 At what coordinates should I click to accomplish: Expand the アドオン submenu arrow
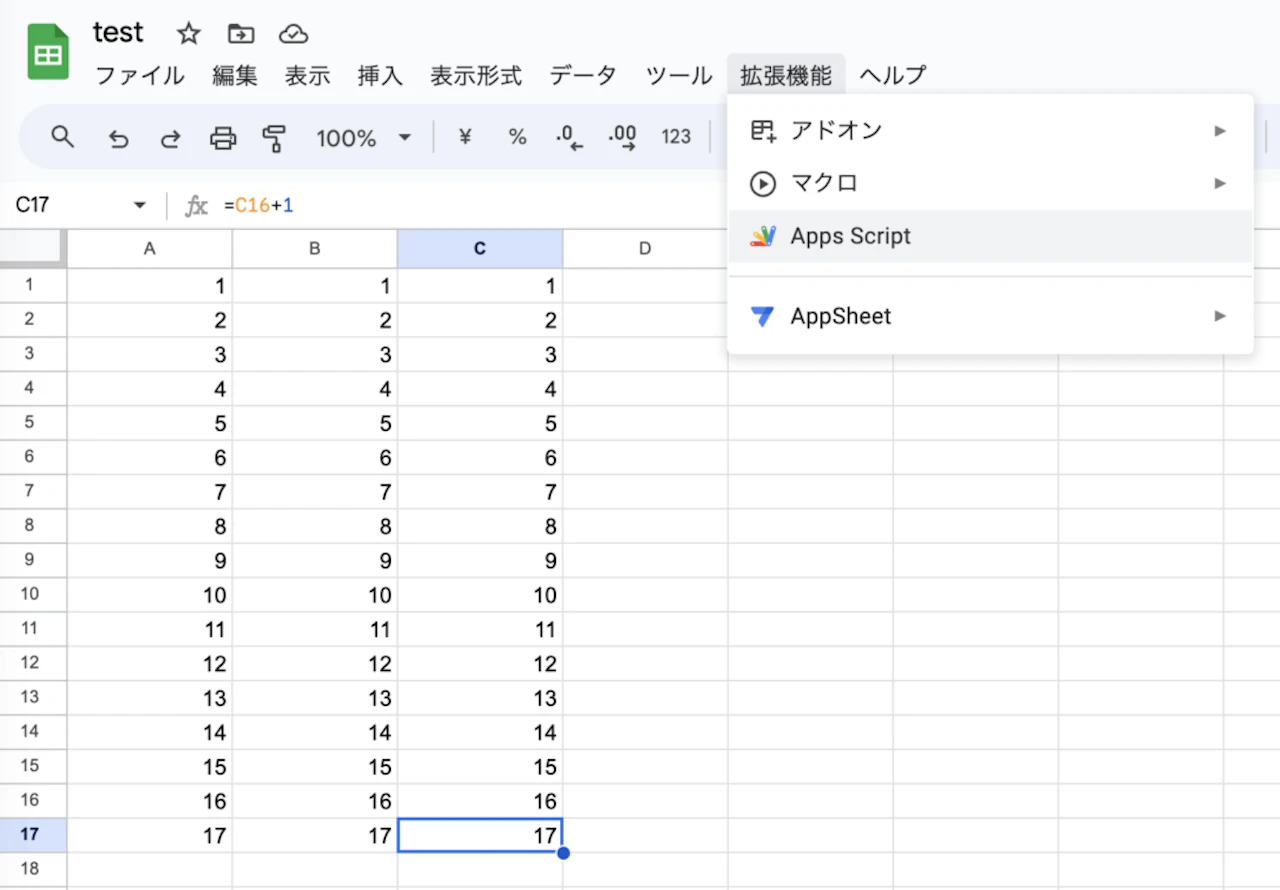[1220, 130]
